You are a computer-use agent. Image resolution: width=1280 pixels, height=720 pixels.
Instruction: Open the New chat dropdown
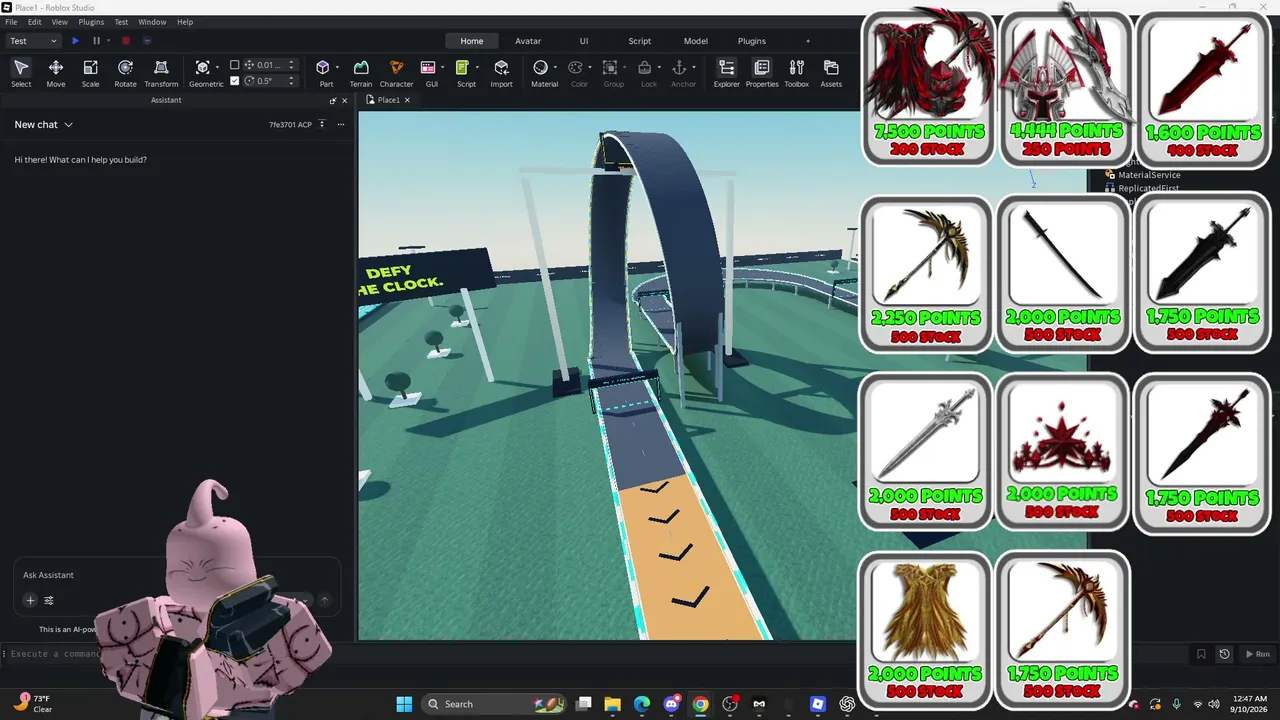(44, 125)
